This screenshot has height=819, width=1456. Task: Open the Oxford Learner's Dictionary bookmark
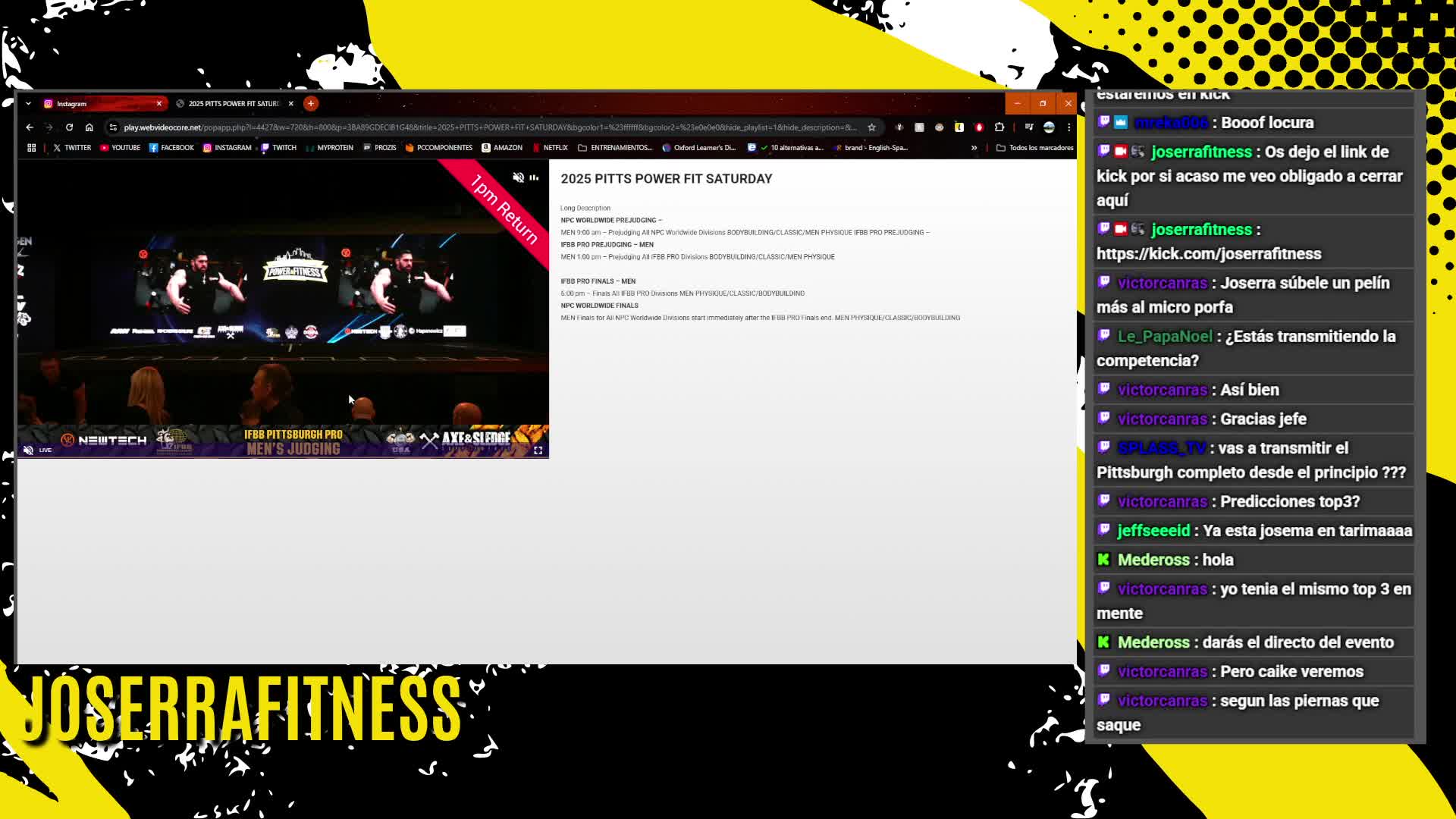698,148
